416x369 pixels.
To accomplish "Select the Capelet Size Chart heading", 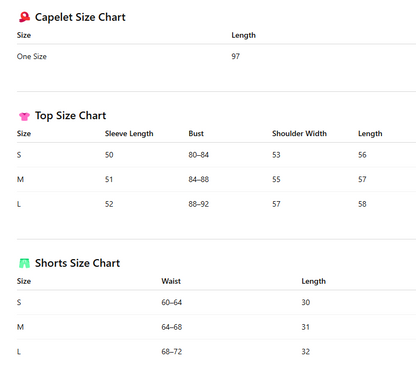I will click(x=80, y=17).
